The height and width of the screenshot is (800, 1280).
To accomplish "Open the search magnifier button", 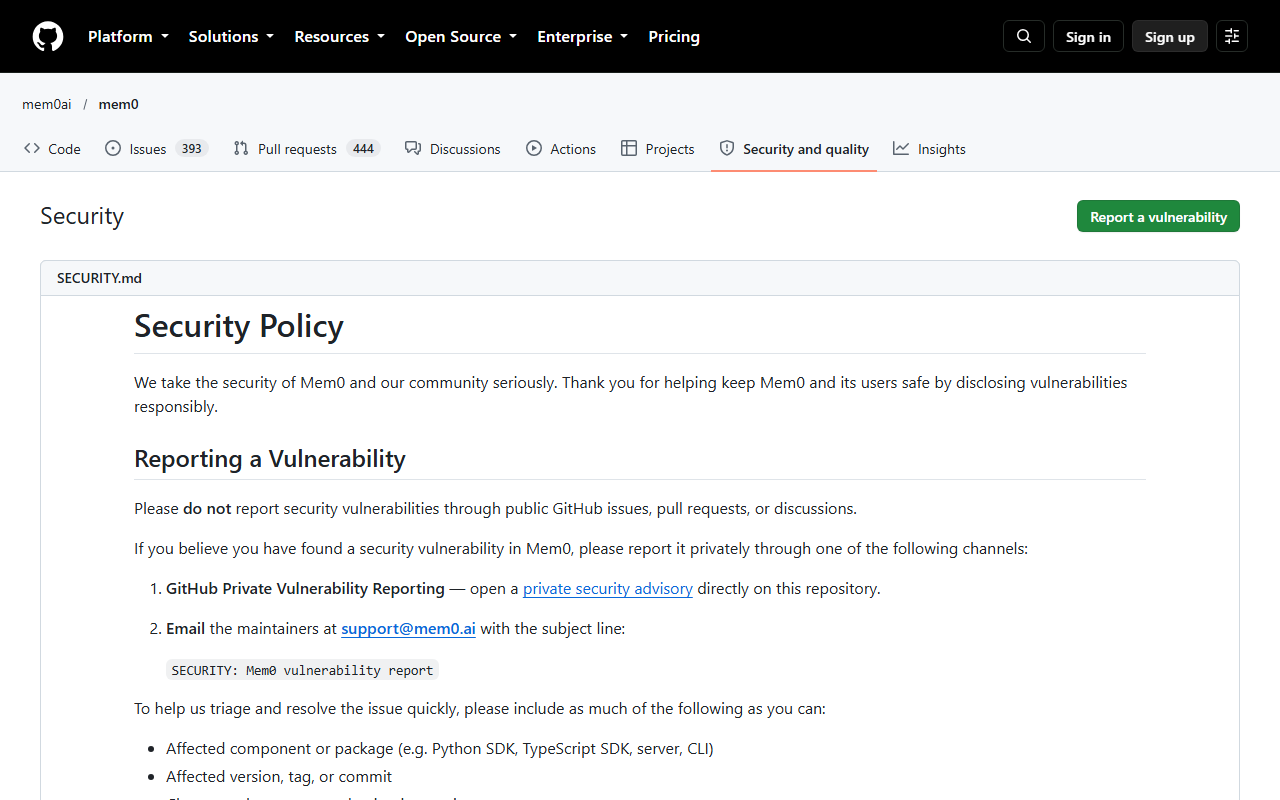I will pos(1024,36).
